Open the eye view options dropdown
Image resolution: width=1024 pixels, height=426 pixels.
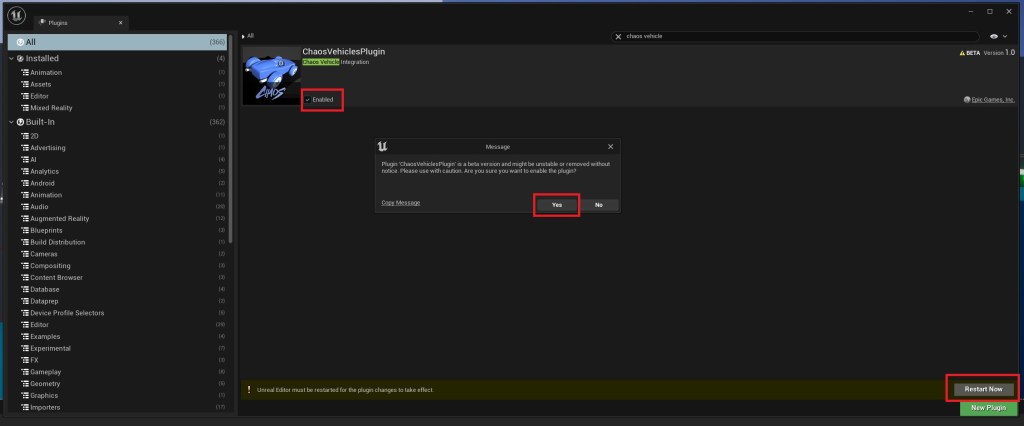tap(999, 35)
